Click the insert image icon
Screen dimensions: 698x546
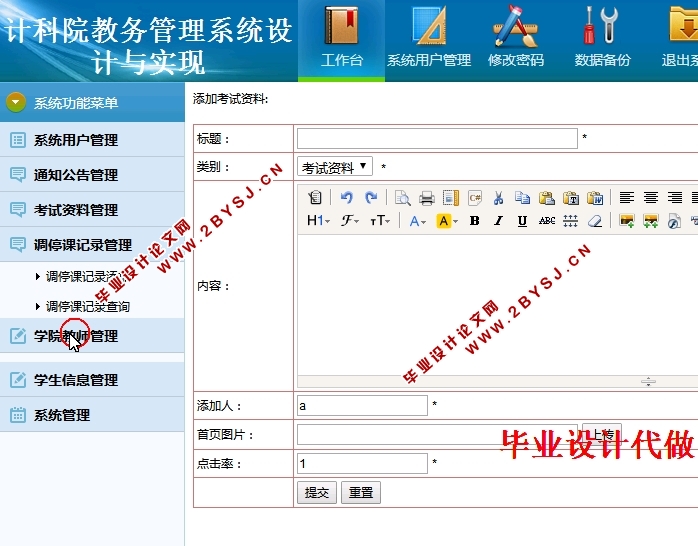pos(626,221)
